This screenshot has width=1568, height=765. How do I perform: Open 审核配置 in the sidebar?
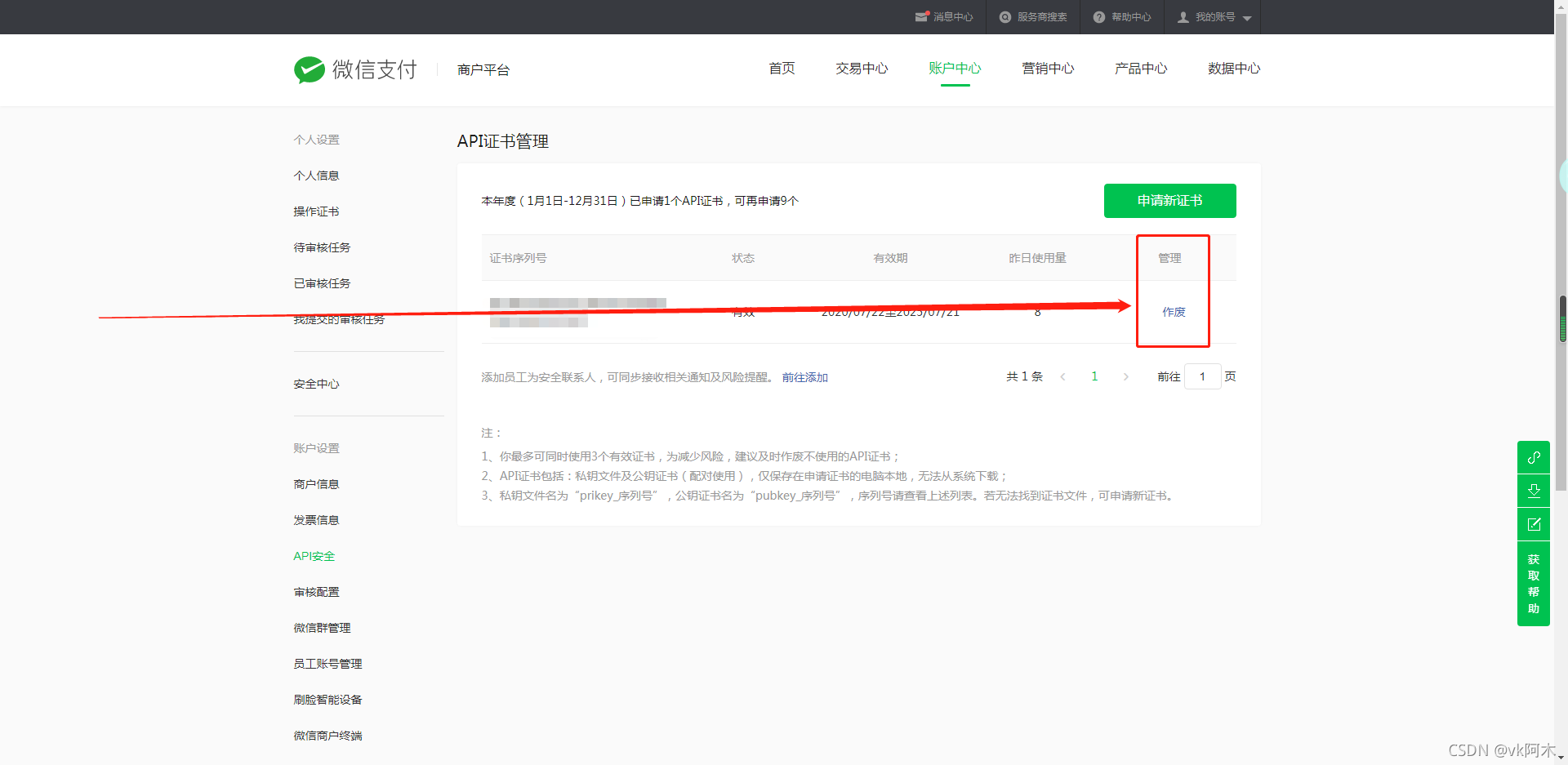(316, 592)
